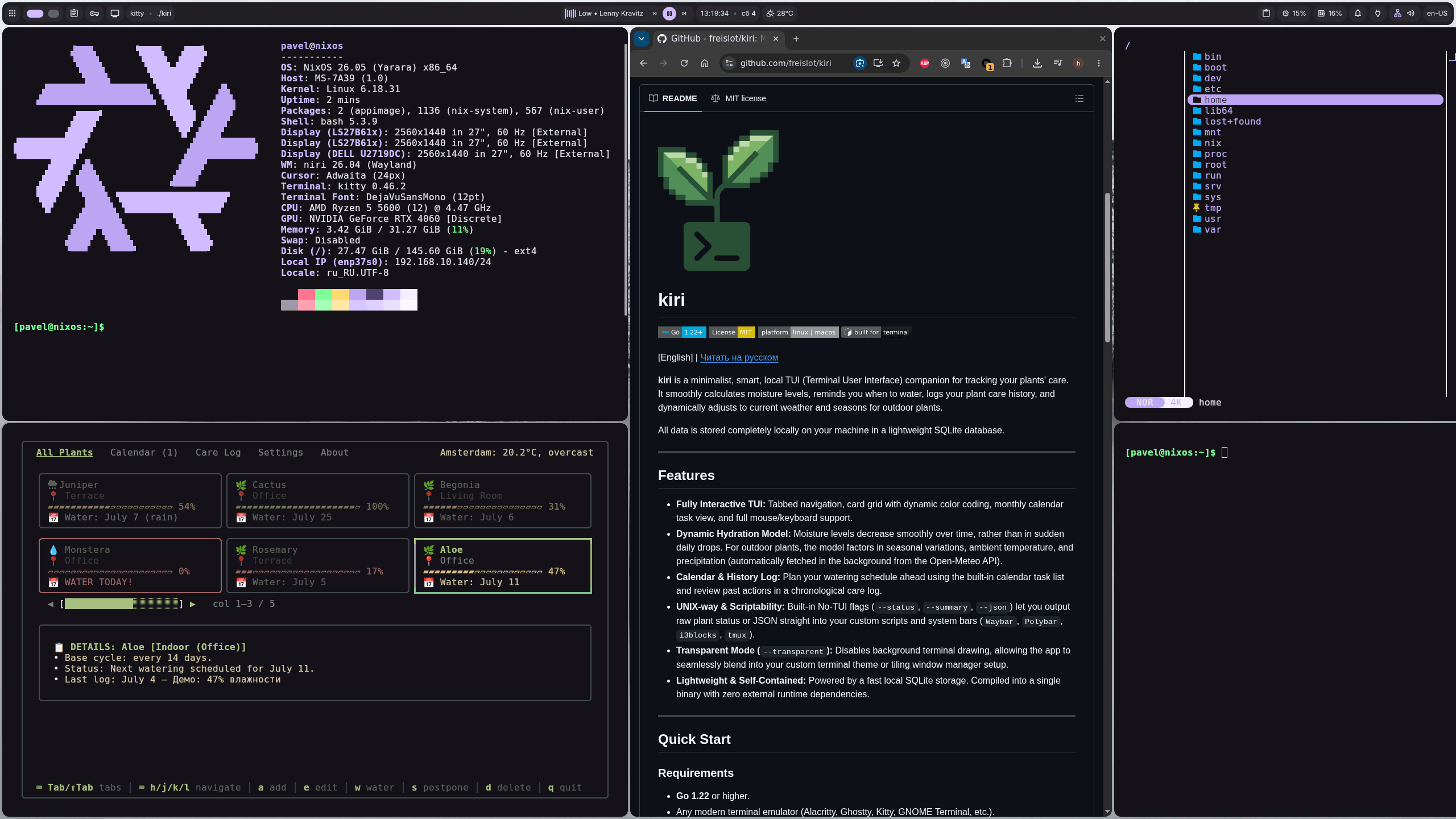Open the volume speaker icon in the top bar

(1410, 13)
